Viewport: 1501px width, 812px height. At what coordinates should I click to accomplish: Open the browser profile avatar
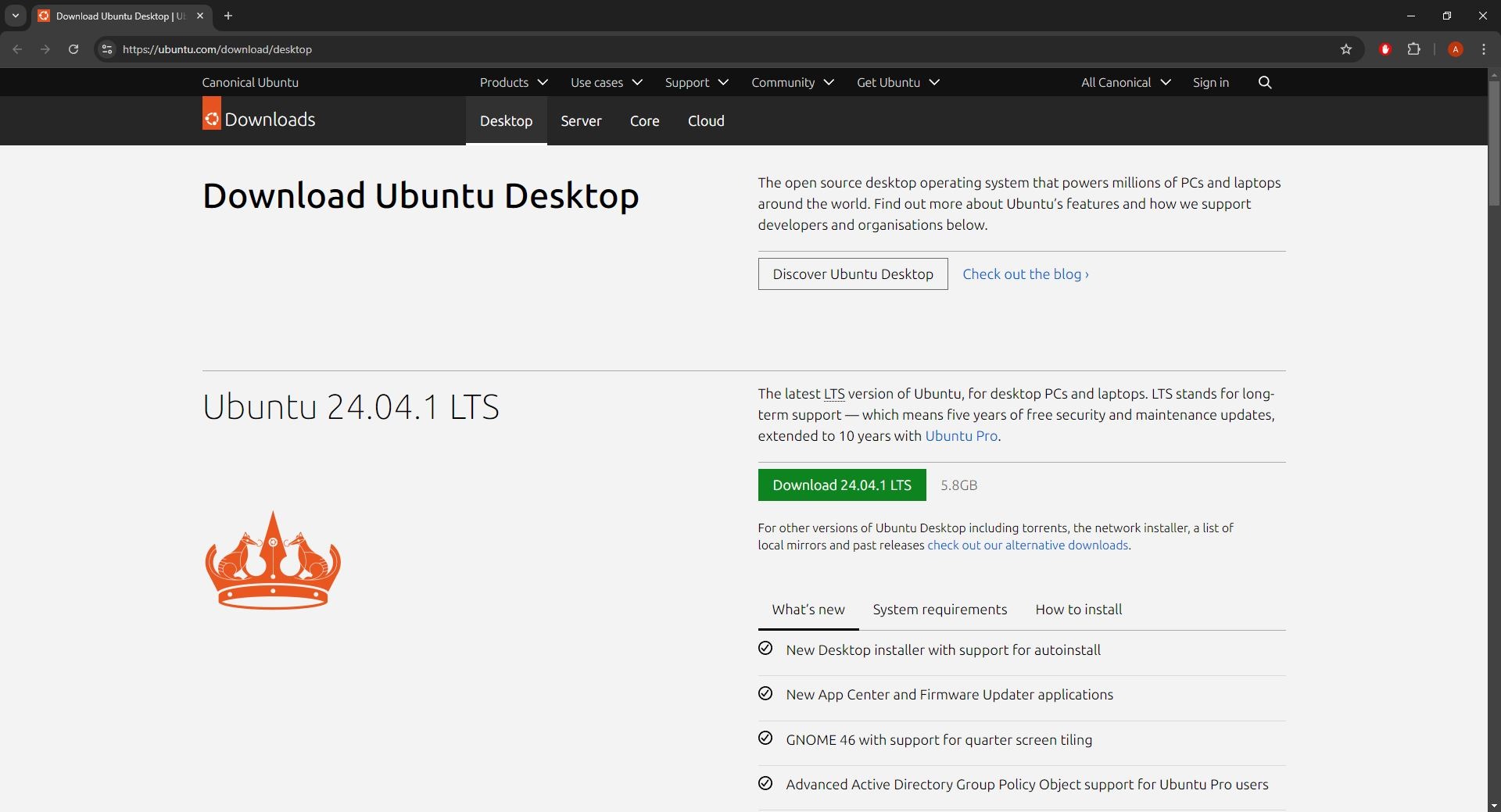1455,48
